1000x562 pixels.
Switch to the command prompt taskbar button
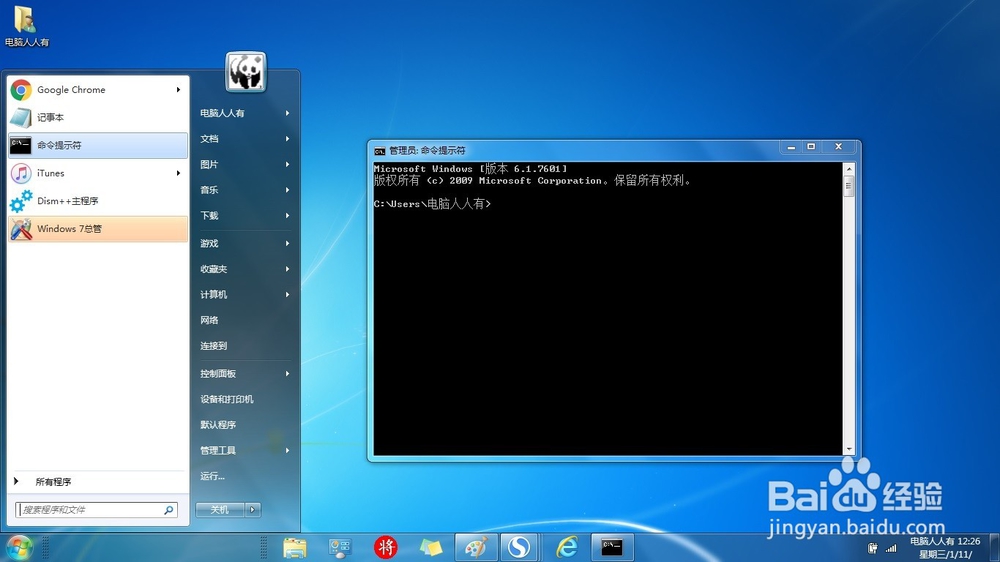[x=612, y=547]
